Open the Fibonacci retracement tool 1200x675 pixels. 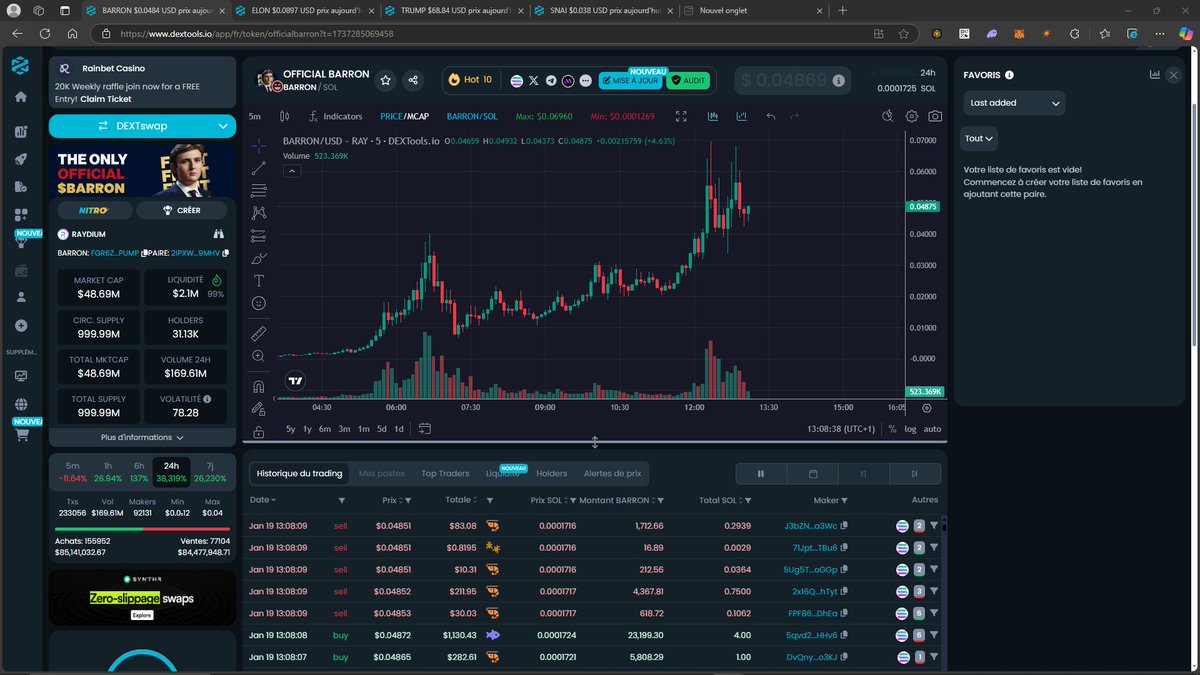[x=258, y=190]
